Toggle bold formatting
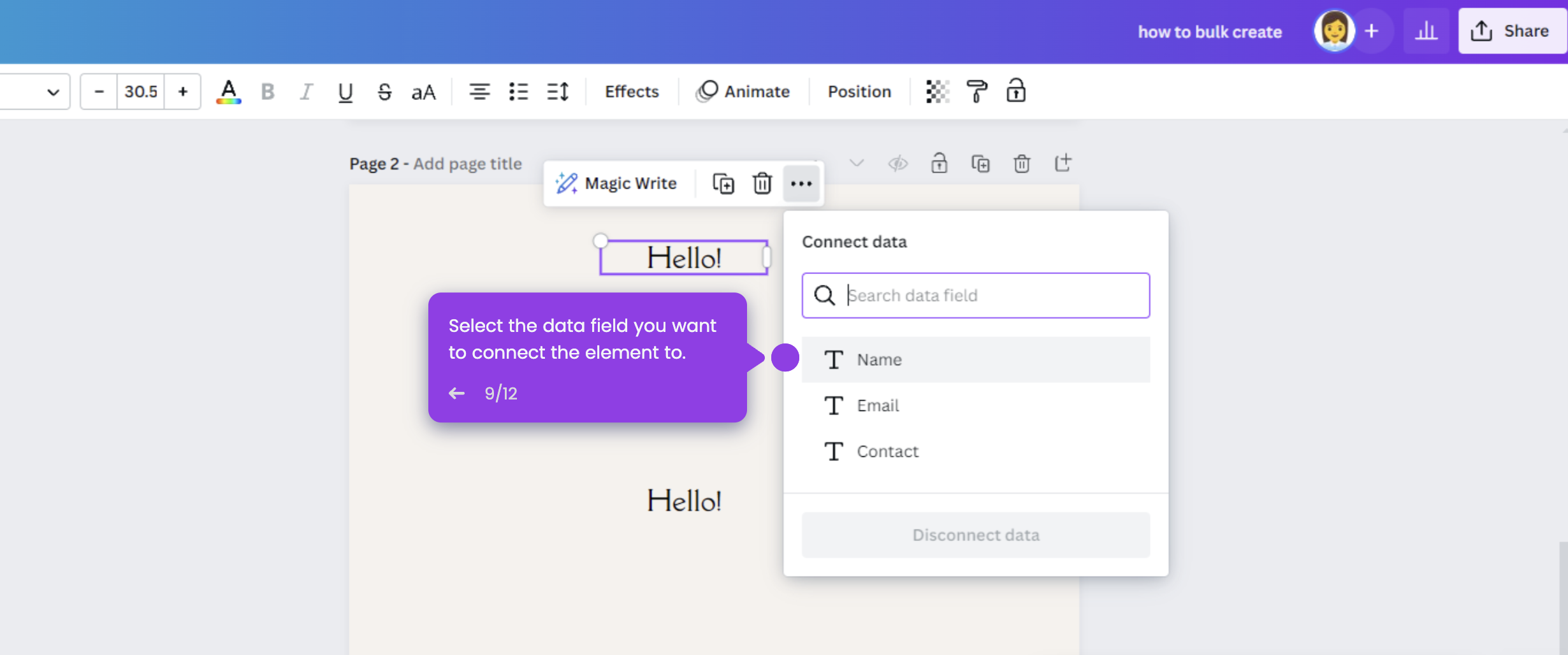This screenshot has height=655, width=1568. coord(267,92)
